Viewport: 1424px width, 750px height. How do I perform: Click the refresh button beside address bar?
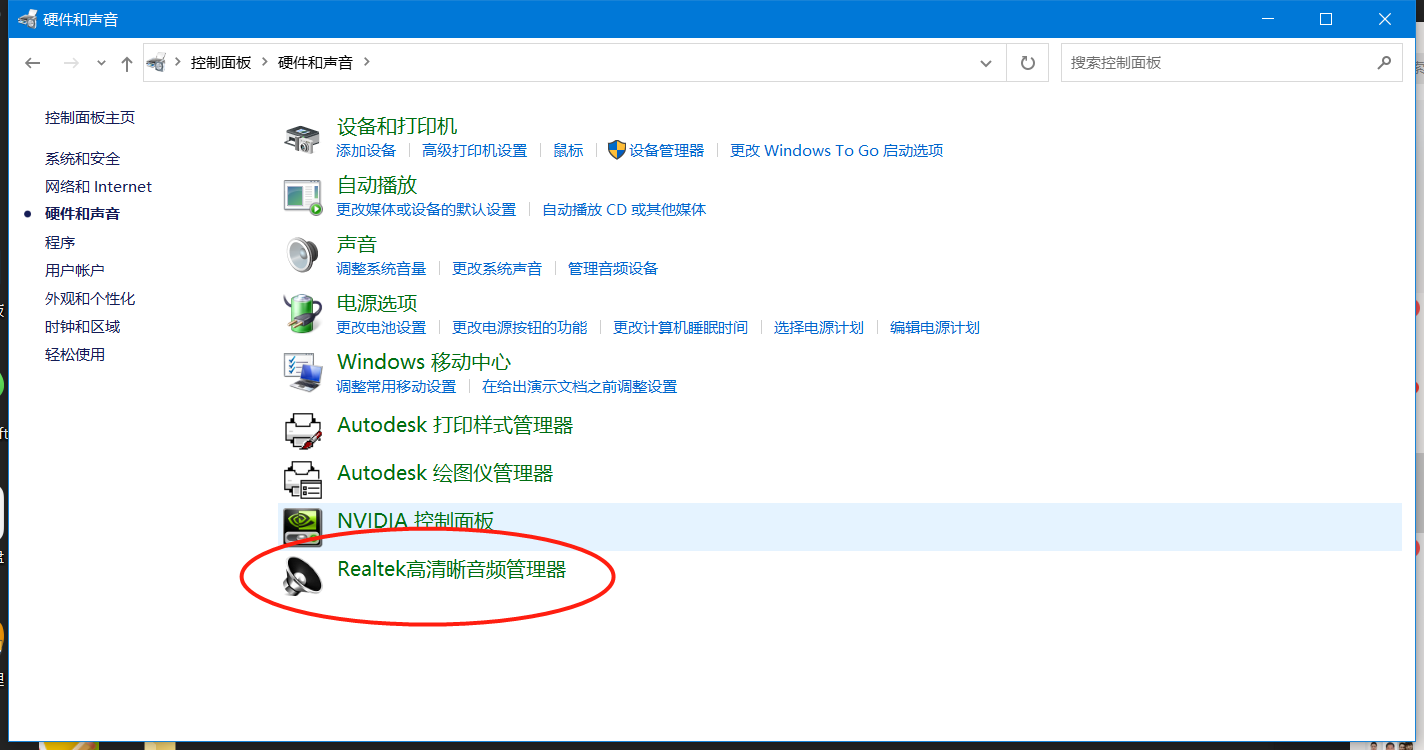click(x=1027, y=63)
